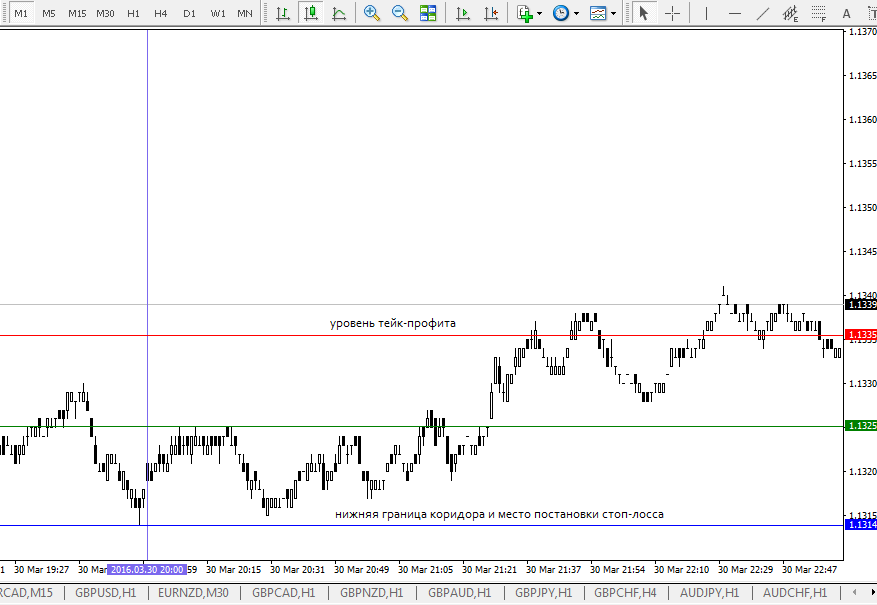
Task: Open the GBPUSD,H1 chart tab
Action: [x=105, y=593]
